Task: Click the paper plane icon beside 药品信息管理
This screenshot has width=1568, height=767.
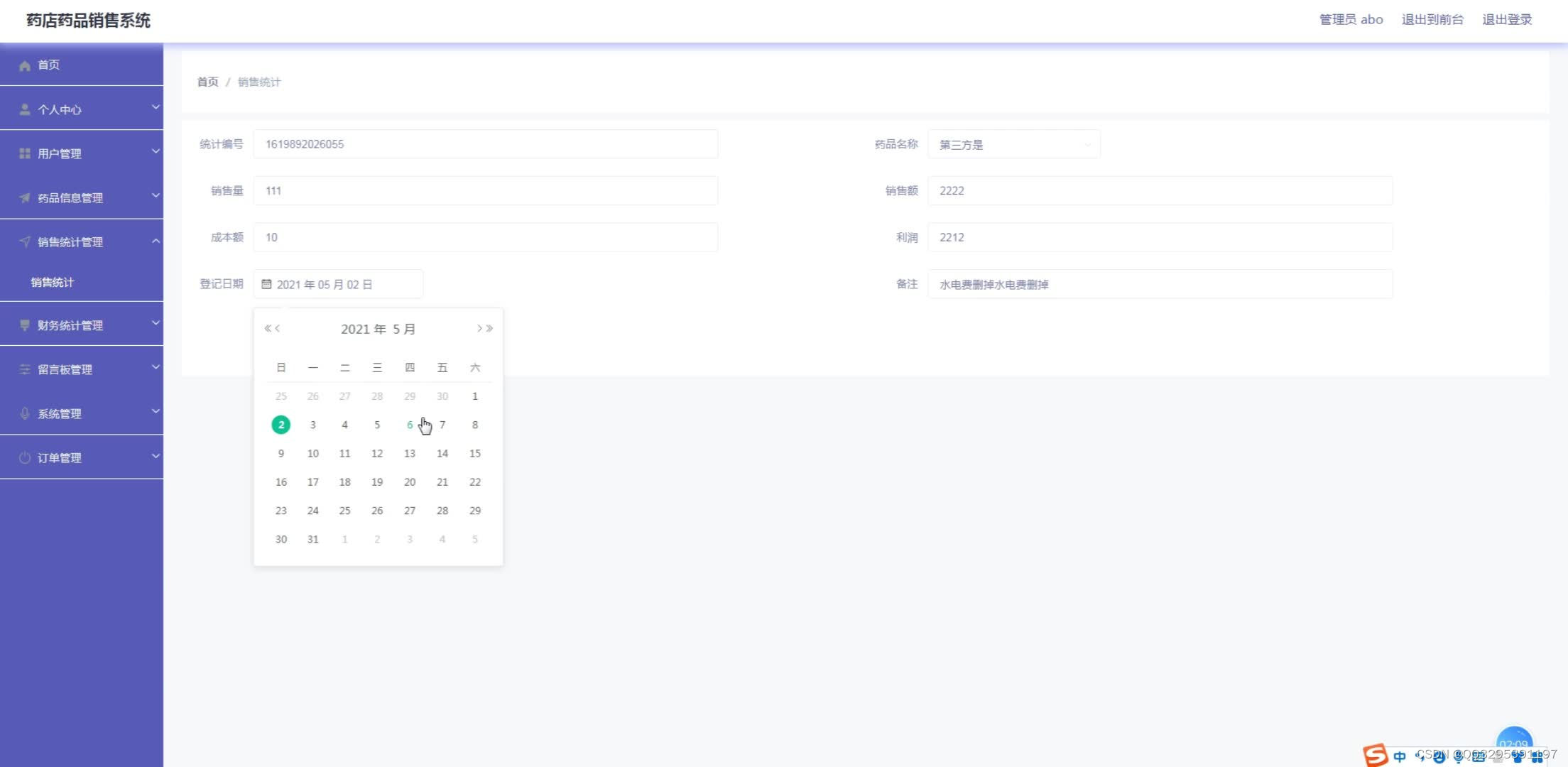Action: [x=25, y=197]
